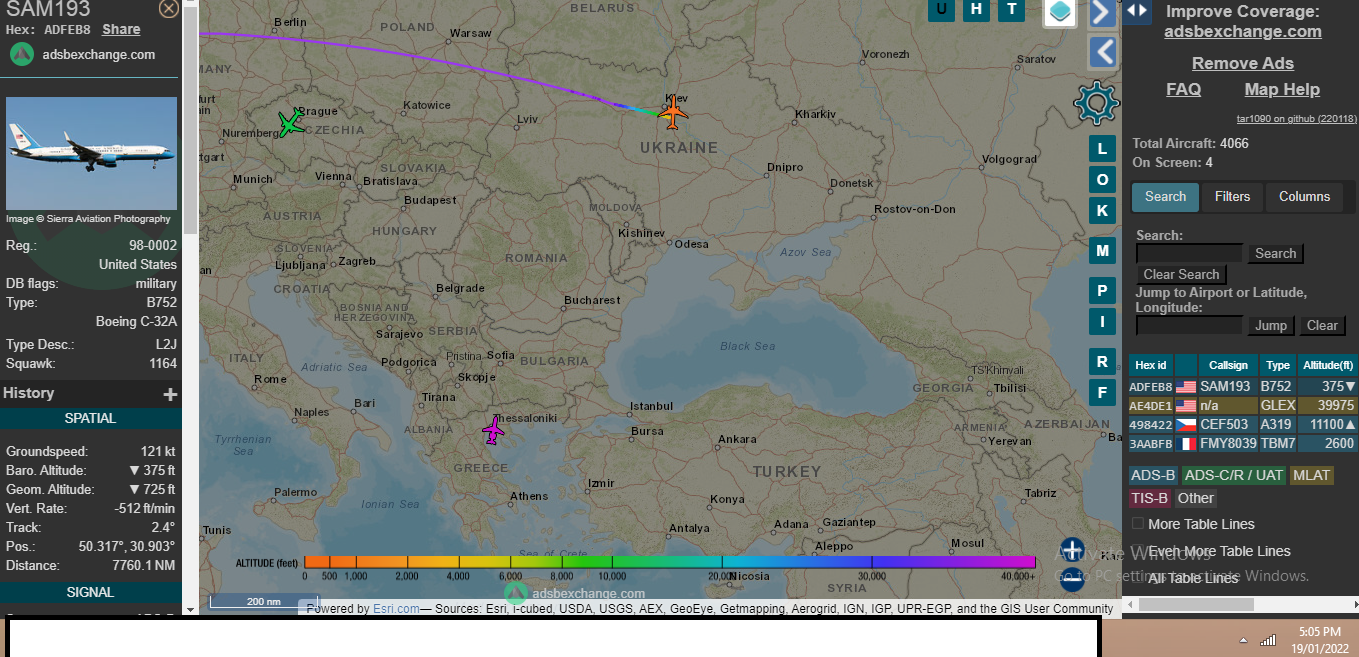Select the FMY8039 TBM7 row in table
This screenshot has width=1359, height=657.
1243,443
